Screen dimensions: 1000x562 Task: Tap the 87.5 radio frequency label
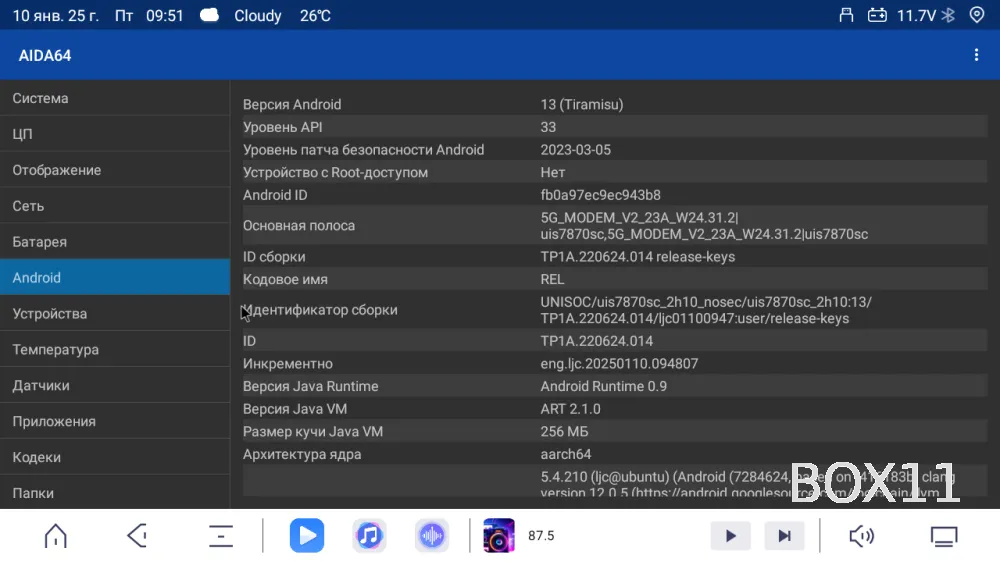tap(541, 536)
